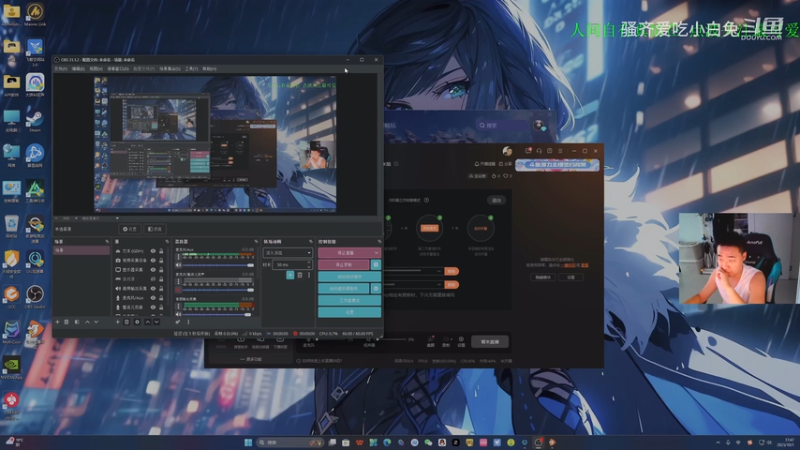The width and height of the screenshot is (800, 450).
Task: Click the user avatar in Douyu window
Action: pyautogui.click(x=507, y=151)
